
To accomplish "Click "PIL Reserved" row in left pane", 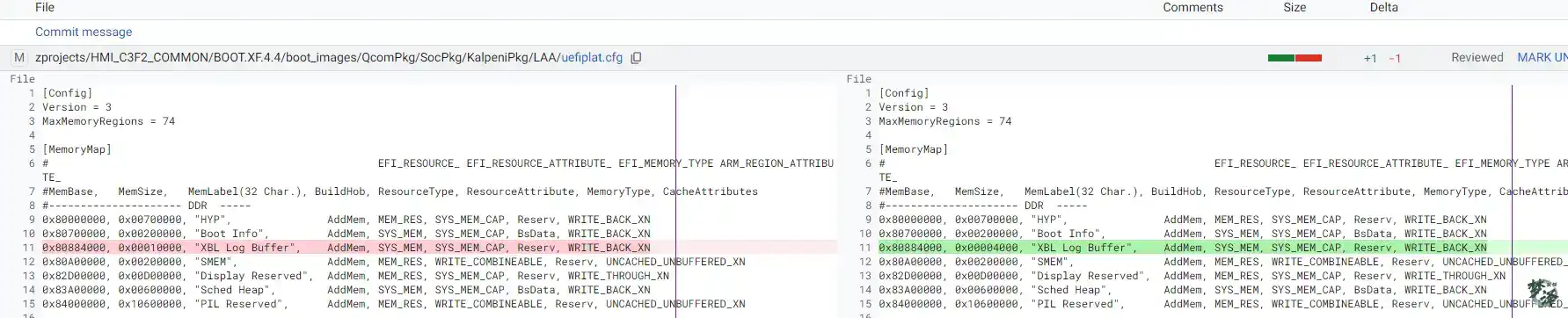I will coord(394,304).
